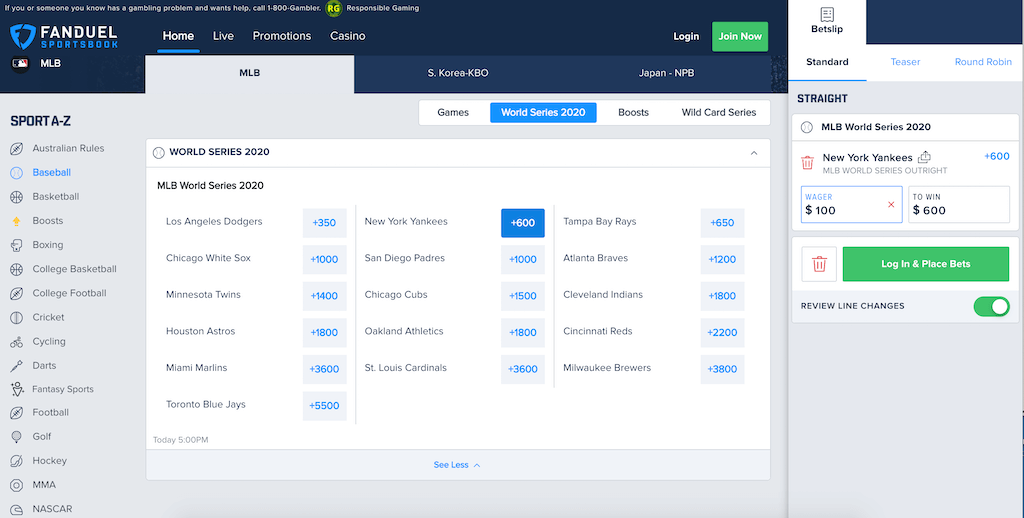Click the Wager input field
The image size is (1024, 518).
click(852, 204)
